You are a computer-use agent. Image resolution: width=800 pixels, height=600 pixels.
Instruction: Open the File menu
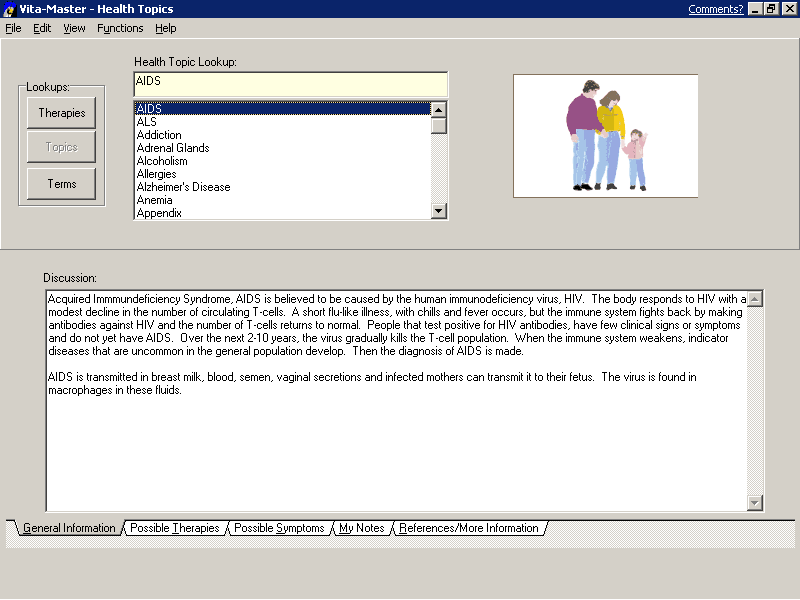click(13, 28)
